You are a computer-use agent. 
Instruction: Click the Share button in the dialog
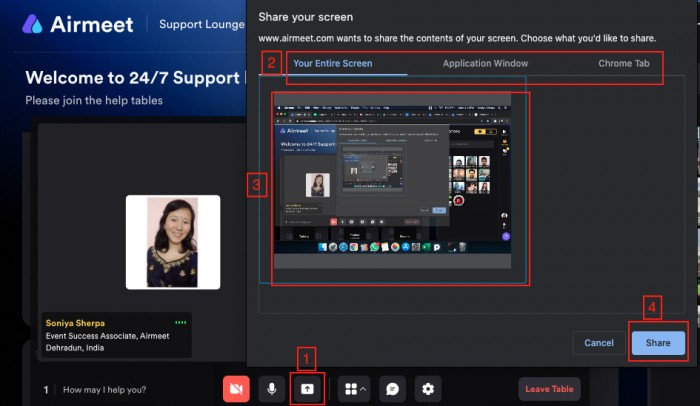[658, 343]
